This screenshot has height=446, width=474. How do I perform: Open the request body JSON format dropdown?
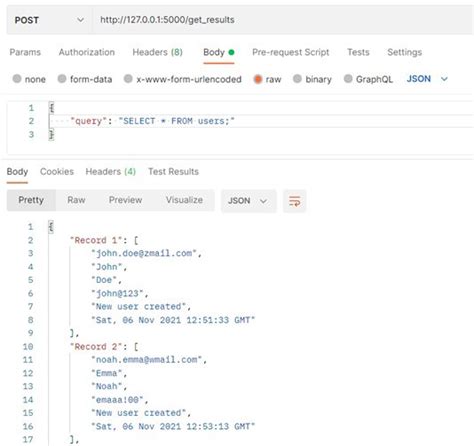pyautogui.click(x=427, y=79)
